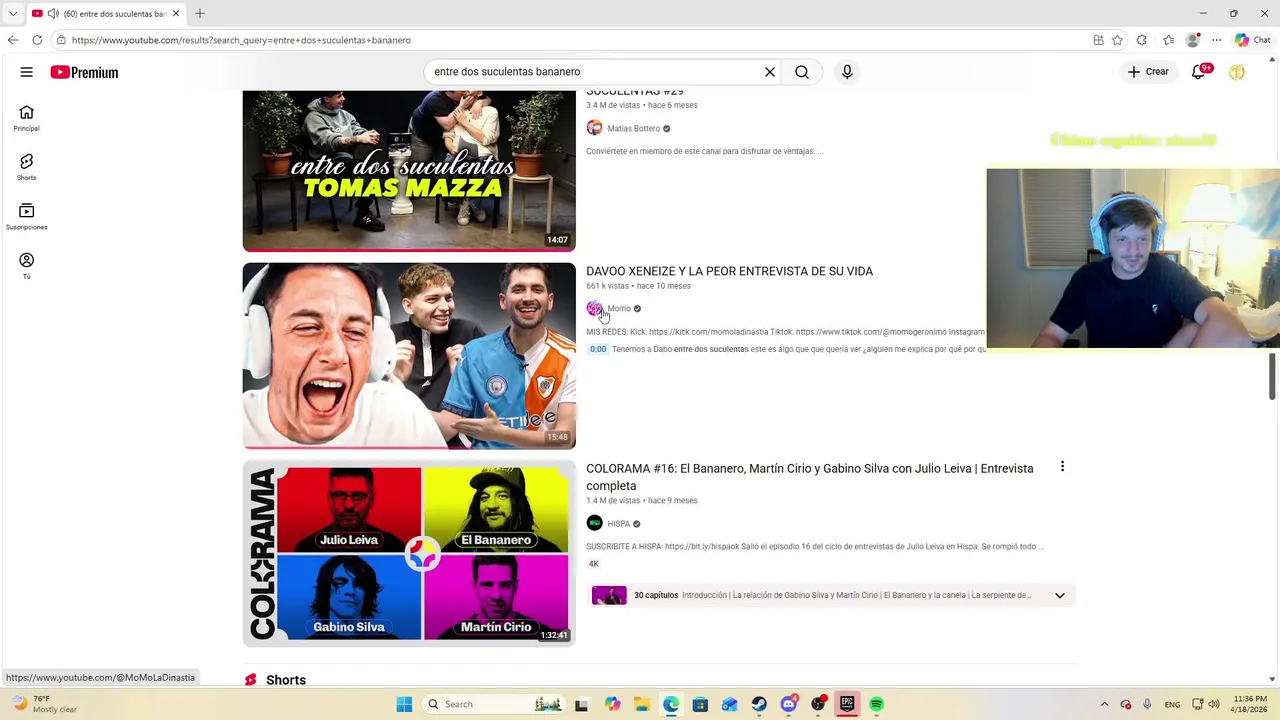Open Steam from the taskbar
1280x720 pixels.
[x=759, y=704]
